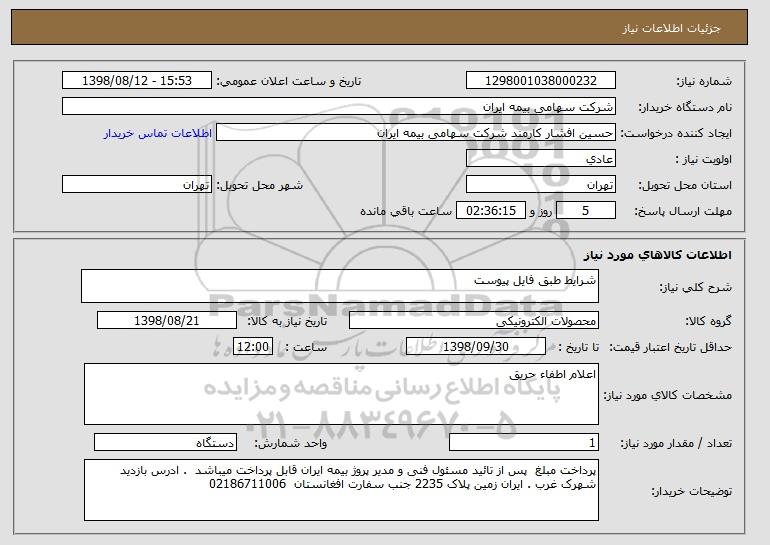The image size is (770, 545).
Task: Click the quantity field showing 1
Action: (524, 442)
